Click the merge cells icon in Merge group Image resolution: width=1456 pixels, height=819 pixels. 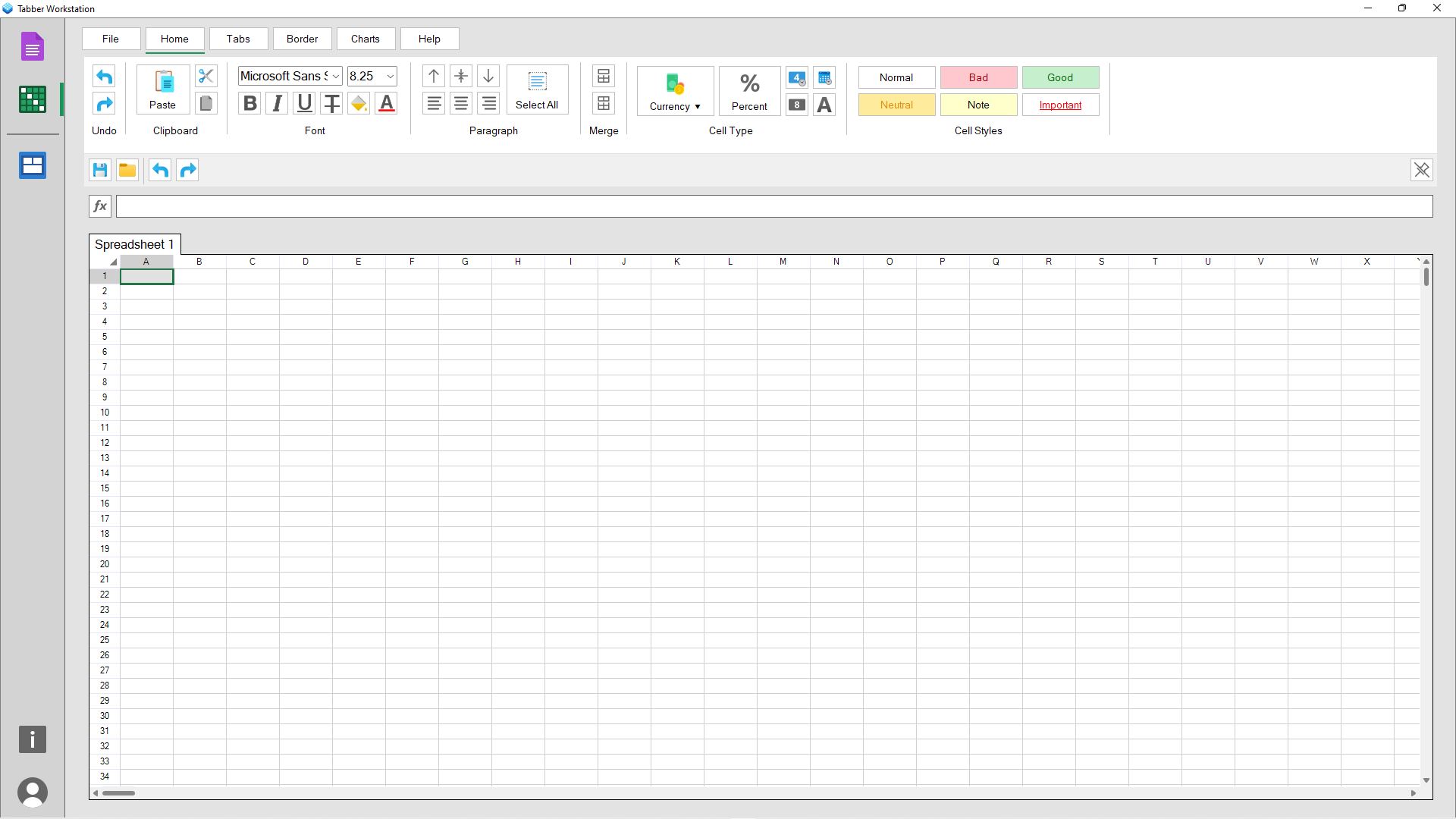click(x=604, y=76)
